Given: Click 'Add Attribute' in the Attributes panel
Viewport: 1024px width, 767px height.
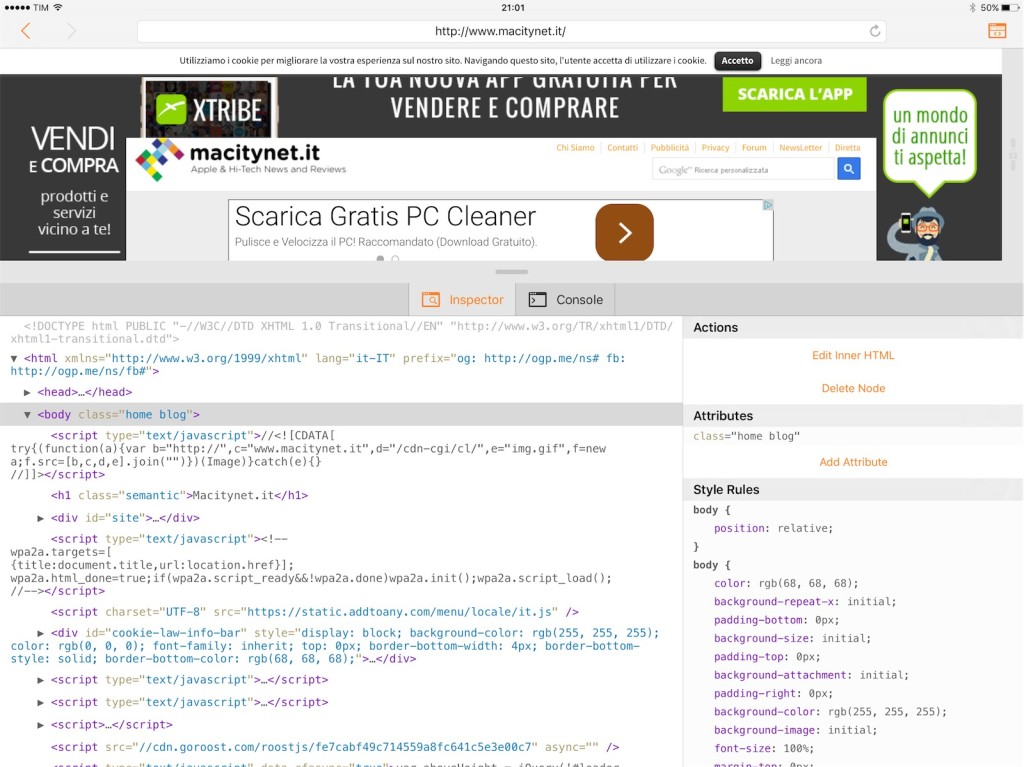Looking at the screenshot, I should 853,462.
